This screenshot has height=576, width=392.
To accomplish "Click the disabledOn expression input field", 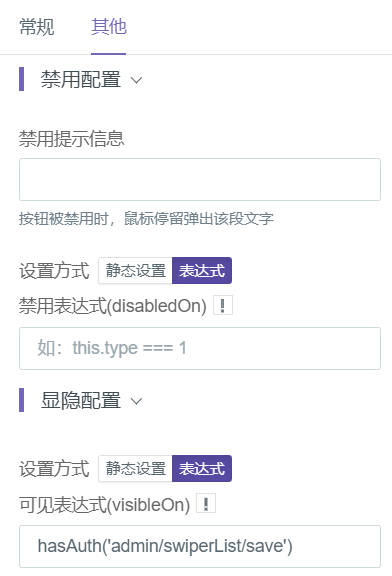I will click(x=200, y=348).
